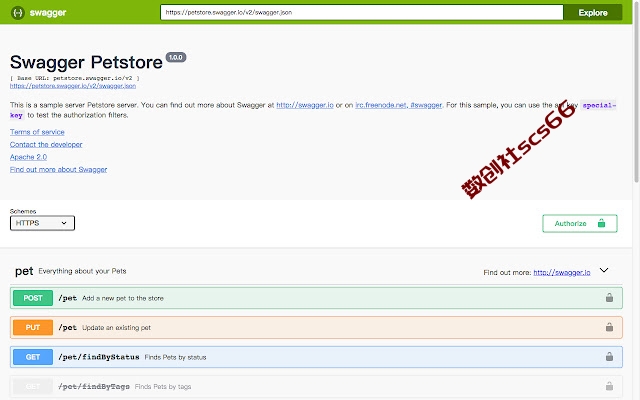
Task: Open the swagger.io link in pet section
Action: click(562, 272)
